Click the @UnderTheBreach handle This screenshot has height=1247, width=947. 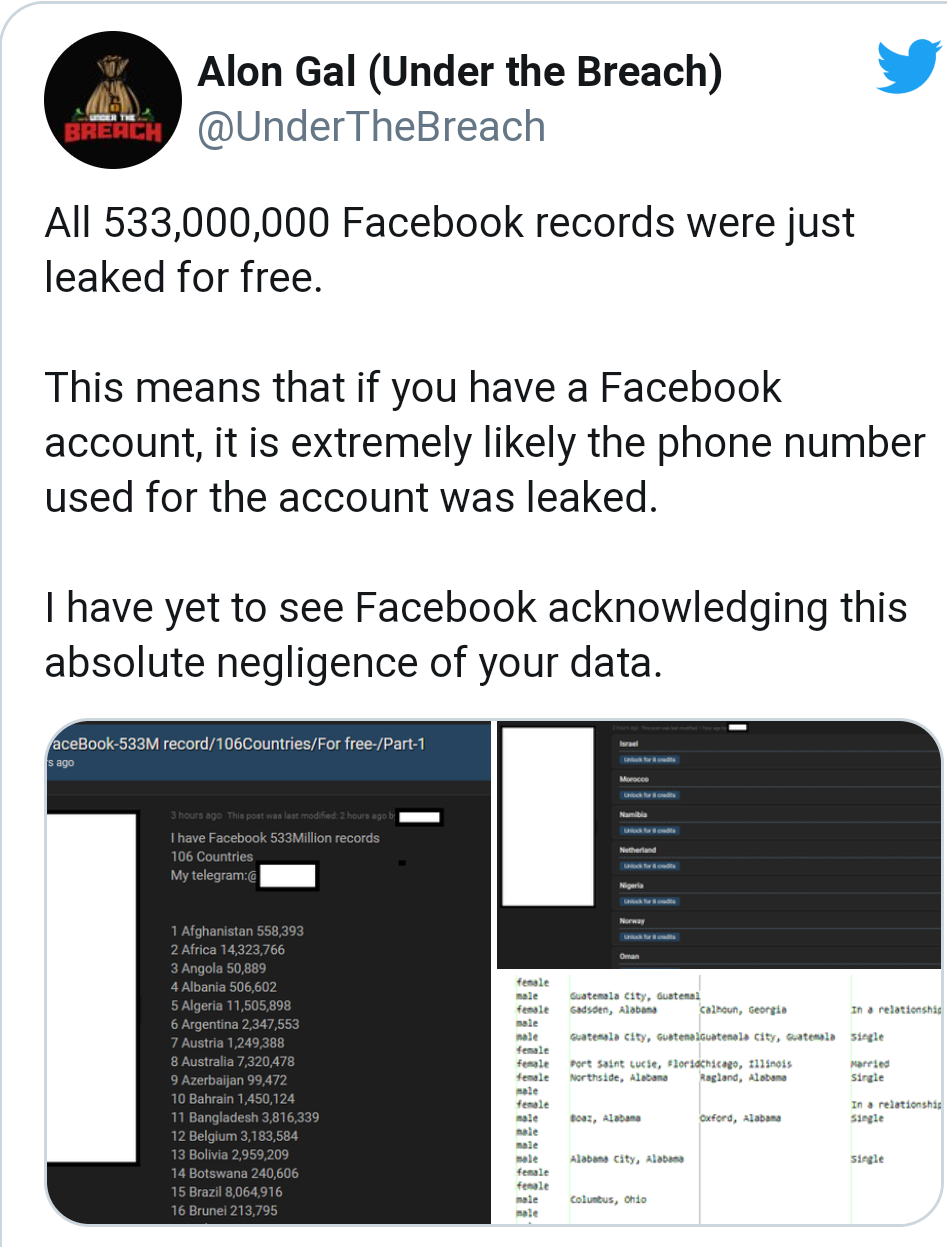[x=372, y=128]
